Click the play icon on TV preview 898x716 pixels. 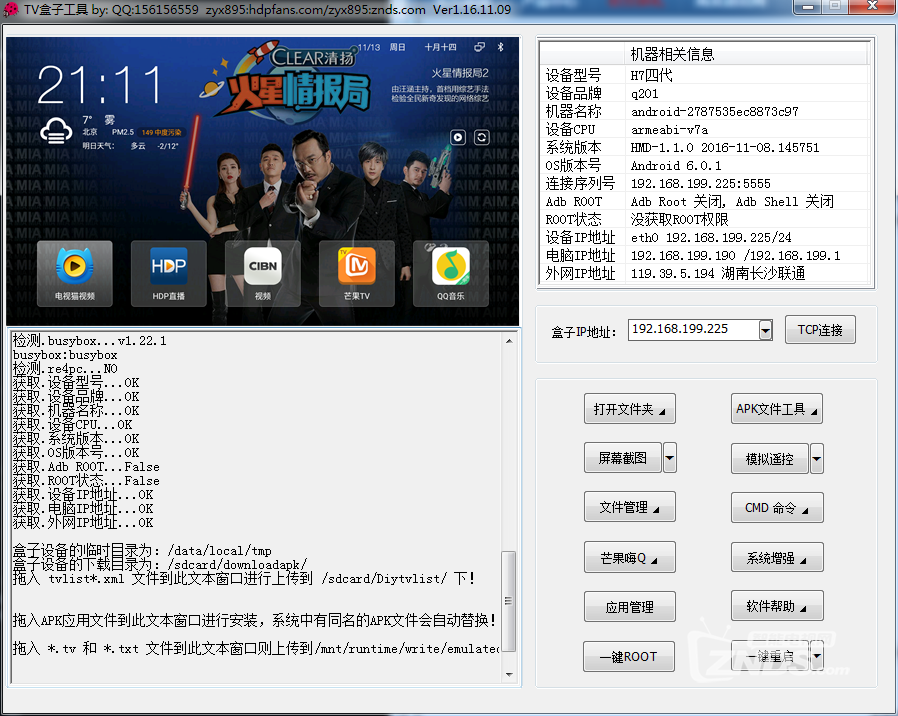[458, 137]
